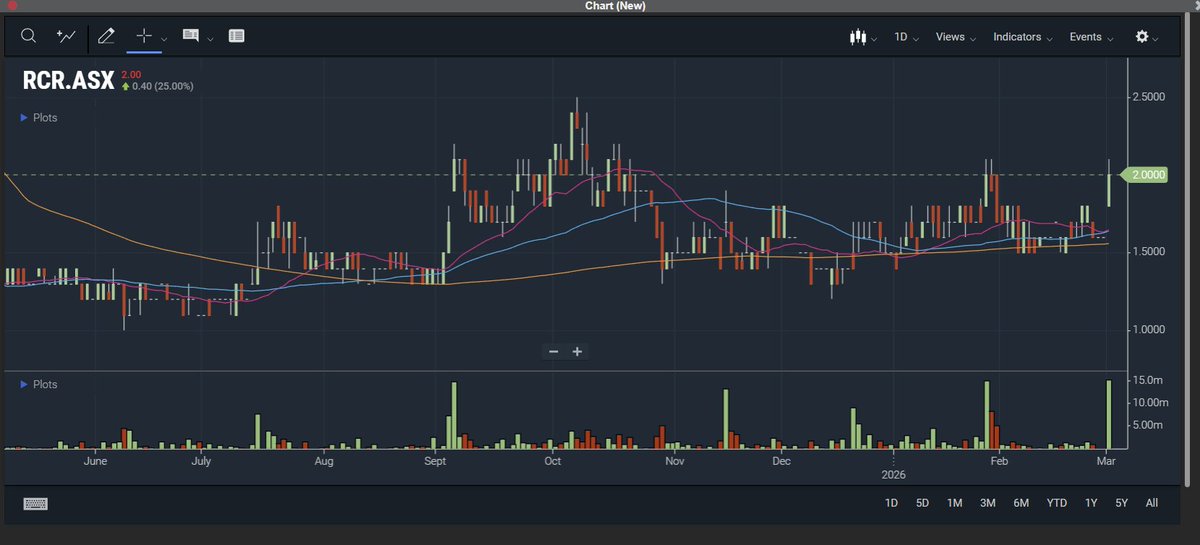Select the 1Y time range
This screenshot has height=545, width=1200.
pyautogui.click(x=1091, y=503)
